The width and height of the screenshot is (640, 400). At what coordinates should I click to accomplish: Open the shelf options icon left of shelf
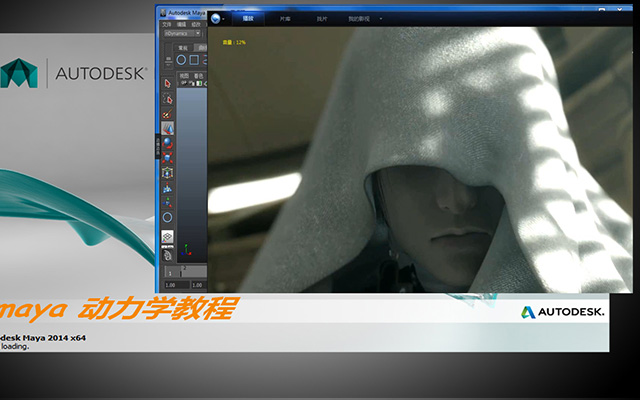168,60
